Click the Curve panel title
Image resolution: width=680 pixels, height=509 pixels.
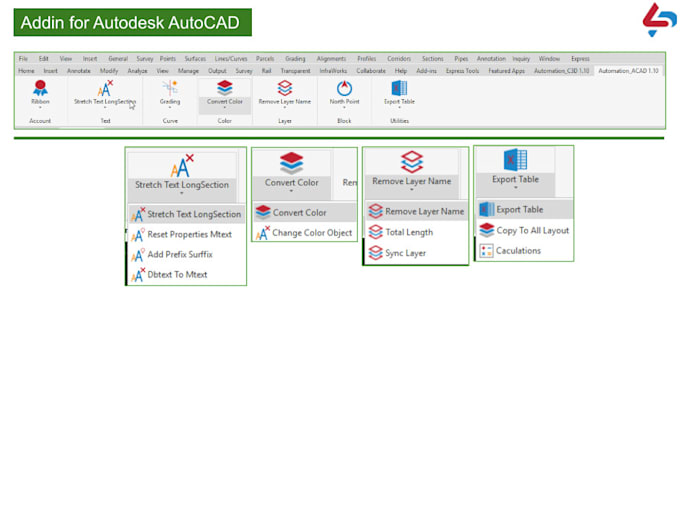coord(170,121)
